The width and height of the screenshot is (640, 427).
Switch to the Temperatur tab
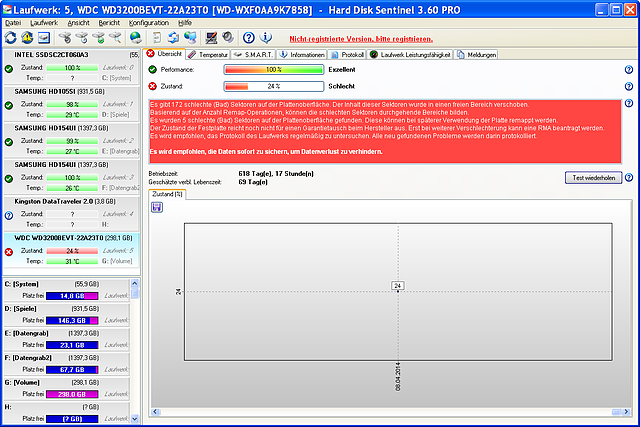tap(208, 55)
